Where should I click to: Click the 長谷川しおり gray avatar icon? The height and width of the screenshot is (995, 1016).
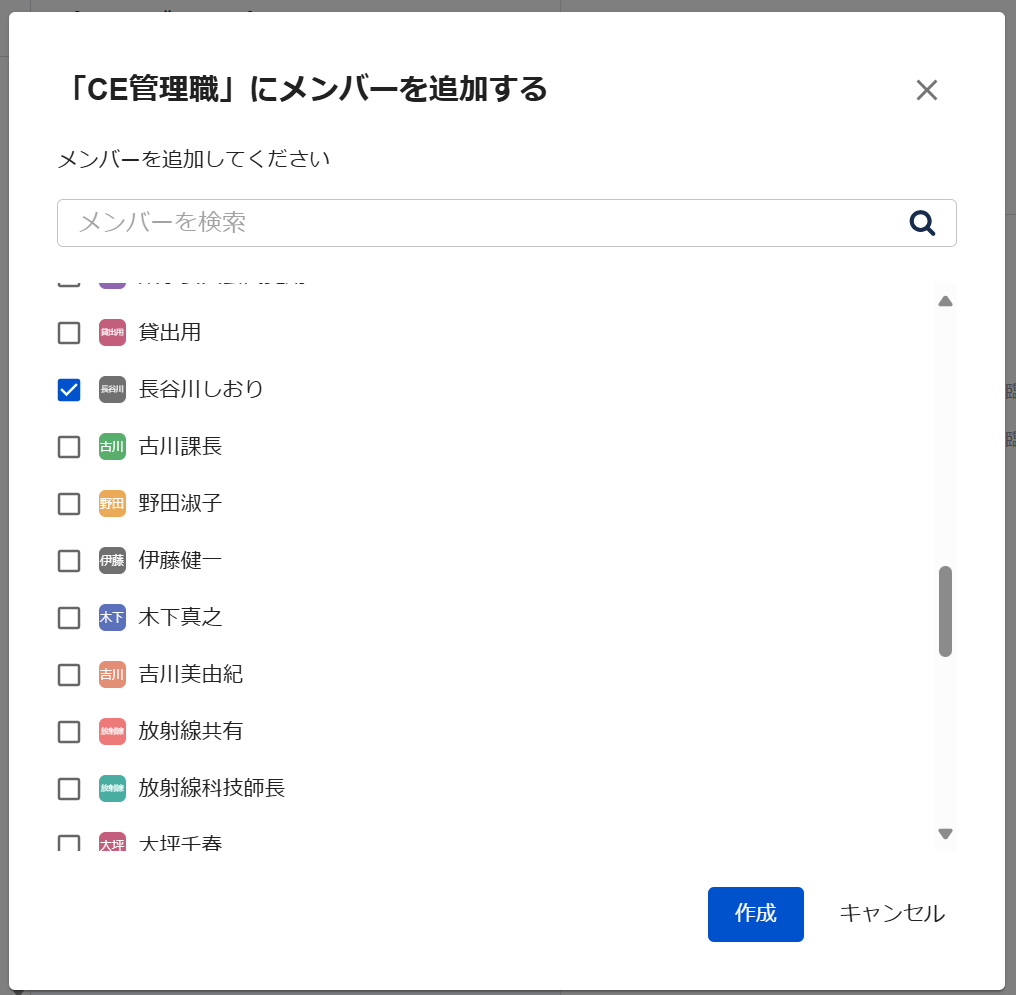(112, 390)
